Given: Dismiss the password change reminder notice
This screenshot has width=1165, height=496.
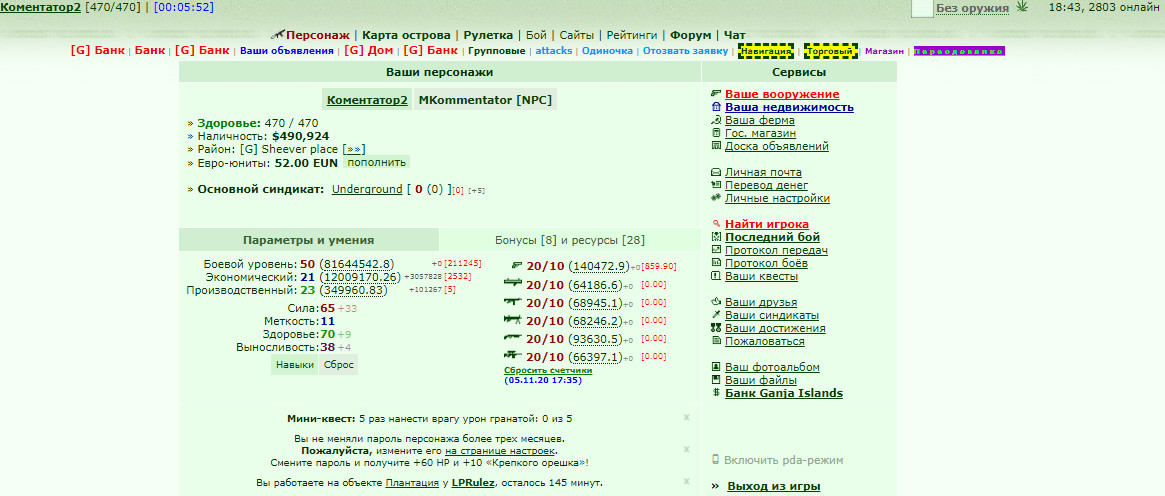Looking at the screenshot, I should (687, 449).
